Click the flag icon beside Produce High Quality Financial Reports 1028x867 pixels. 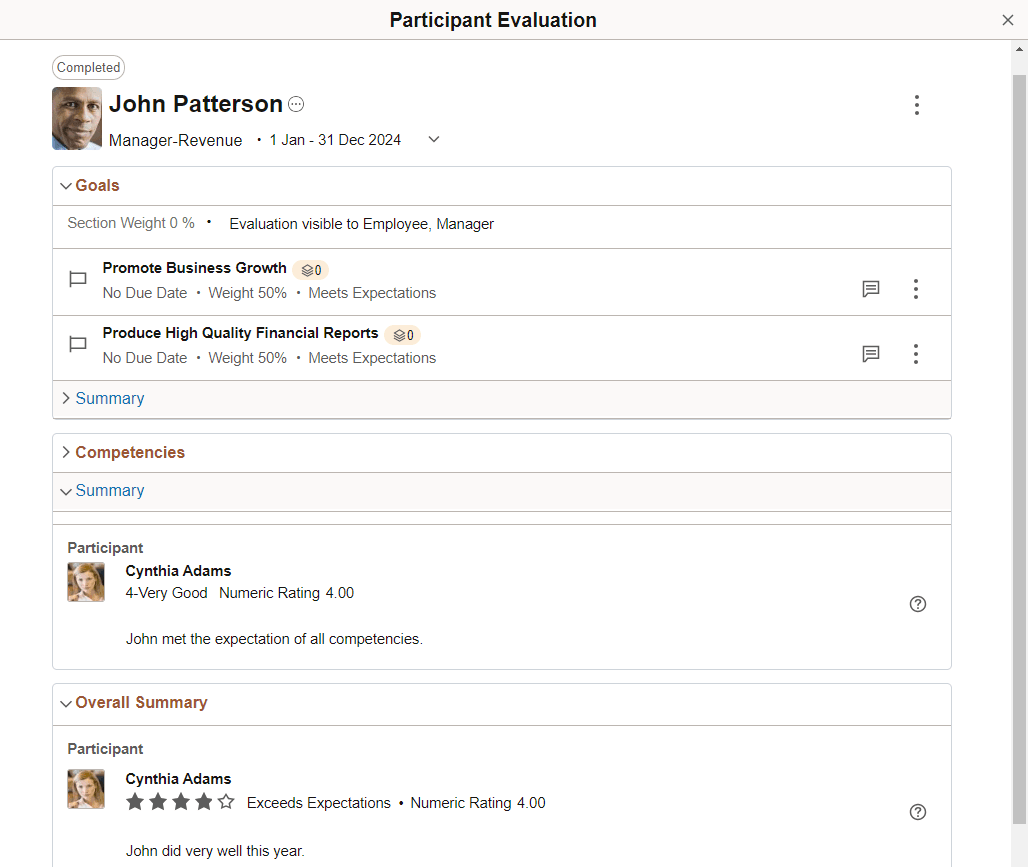click(x=77, y=345)
